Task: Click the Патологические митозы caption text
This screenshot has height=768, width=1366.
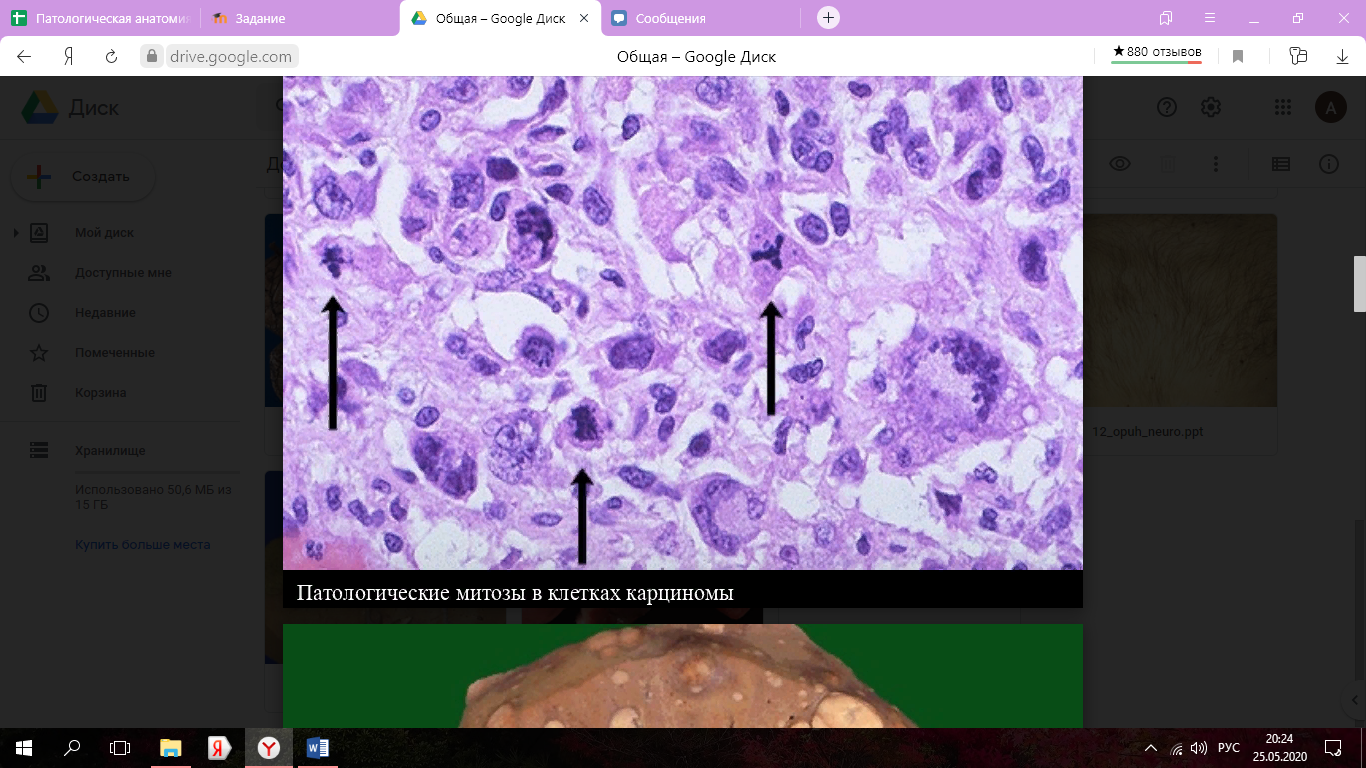Action: tap(515, 592)
